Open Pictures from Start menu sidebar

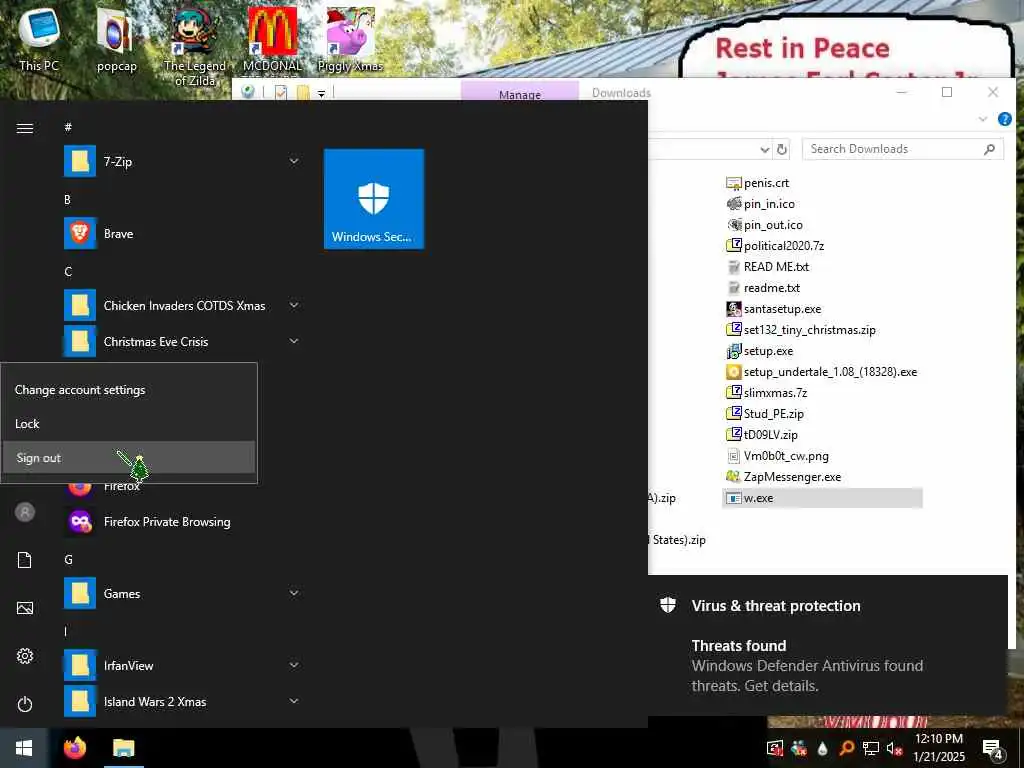[25, 608]
